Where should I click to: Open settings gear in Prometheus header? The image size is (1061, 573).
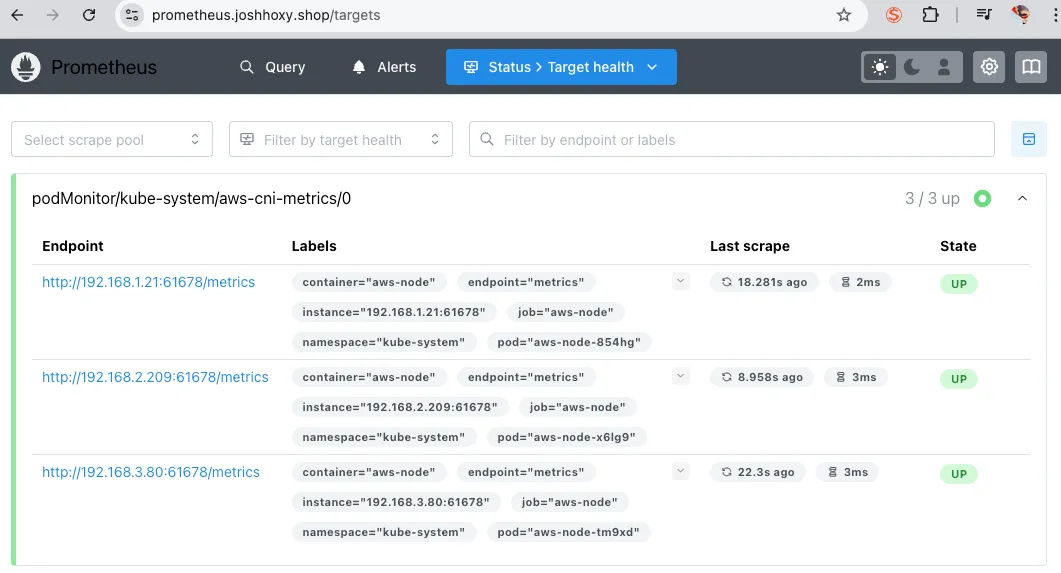[x=989, y=67]
